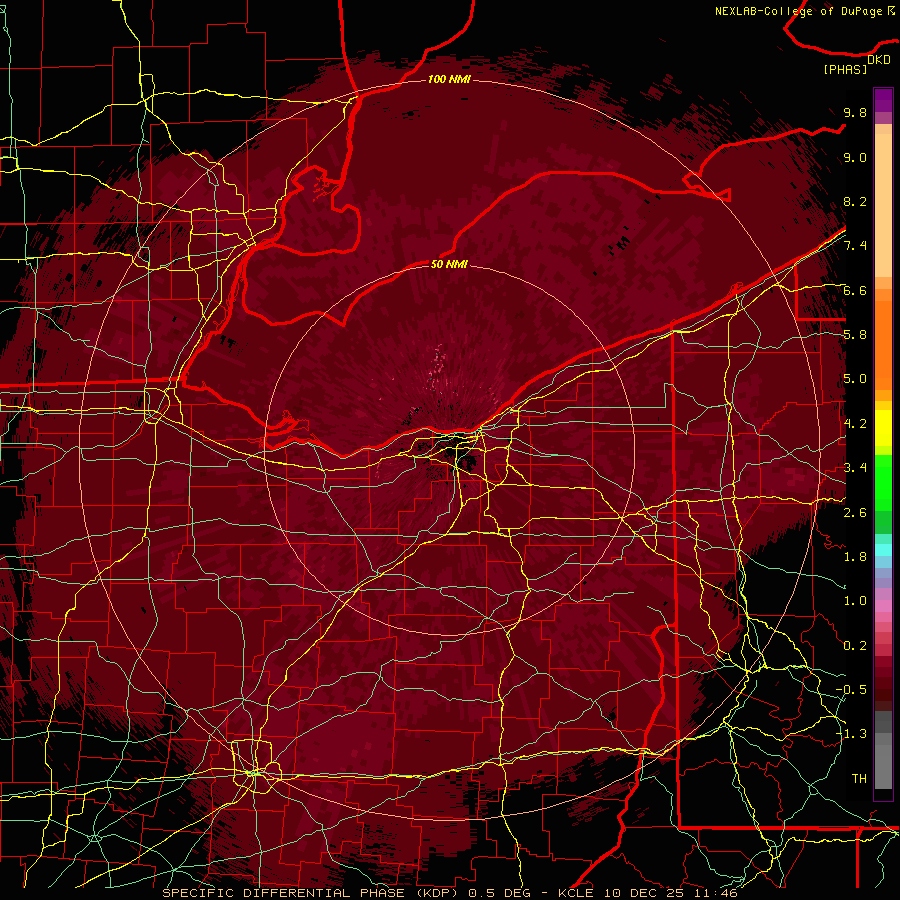Pick the yellow segment of the color scale
The width and height of the screenshot is (900, 900).
(x=883, y=428)
